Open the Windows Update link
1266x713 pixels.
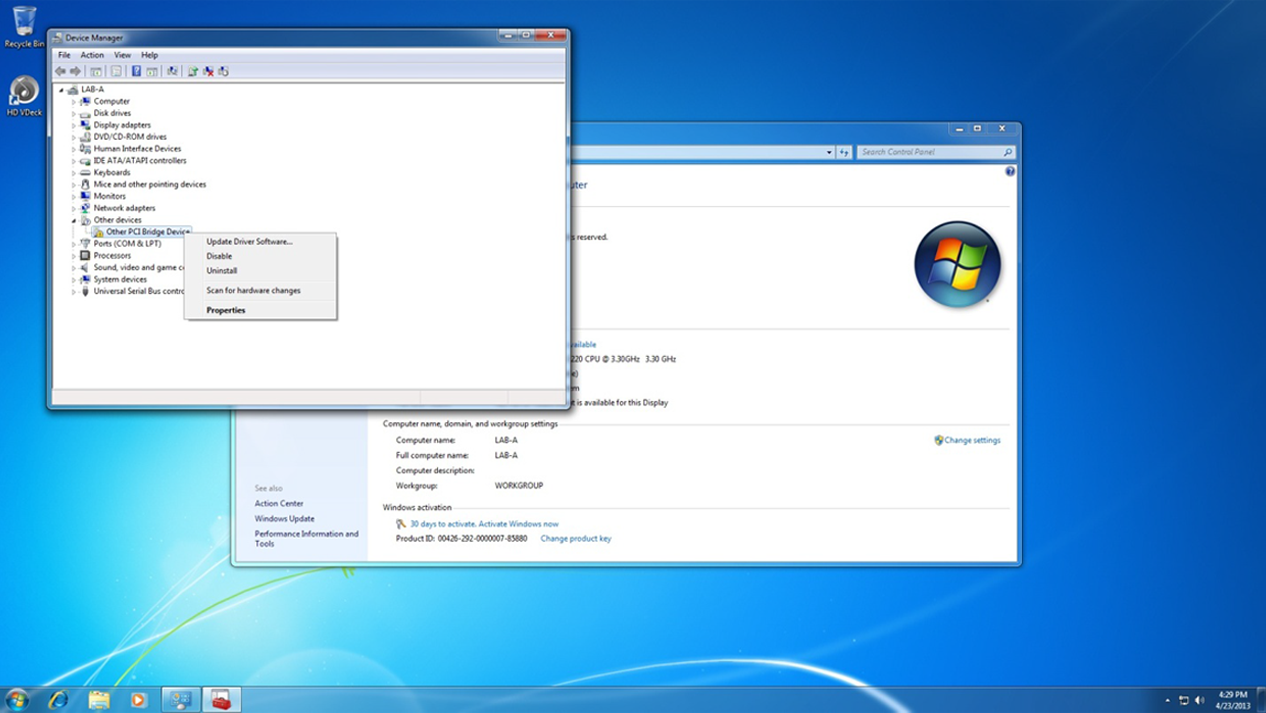pyautogui.click(x=284, y=519)
